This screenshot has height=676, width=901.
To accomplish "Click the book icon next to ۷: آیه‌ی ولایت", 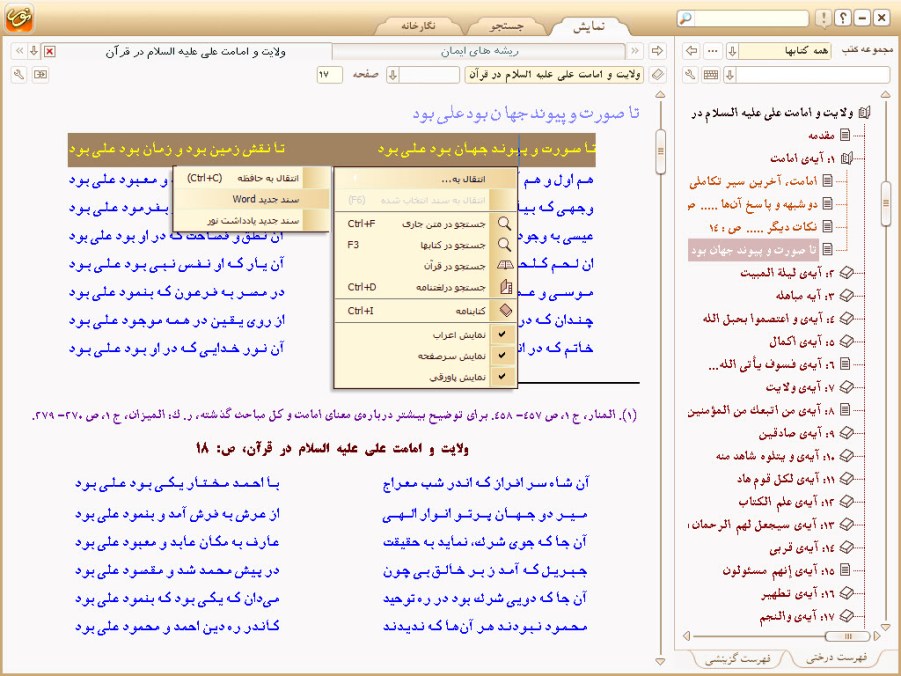I will [846, 387].
